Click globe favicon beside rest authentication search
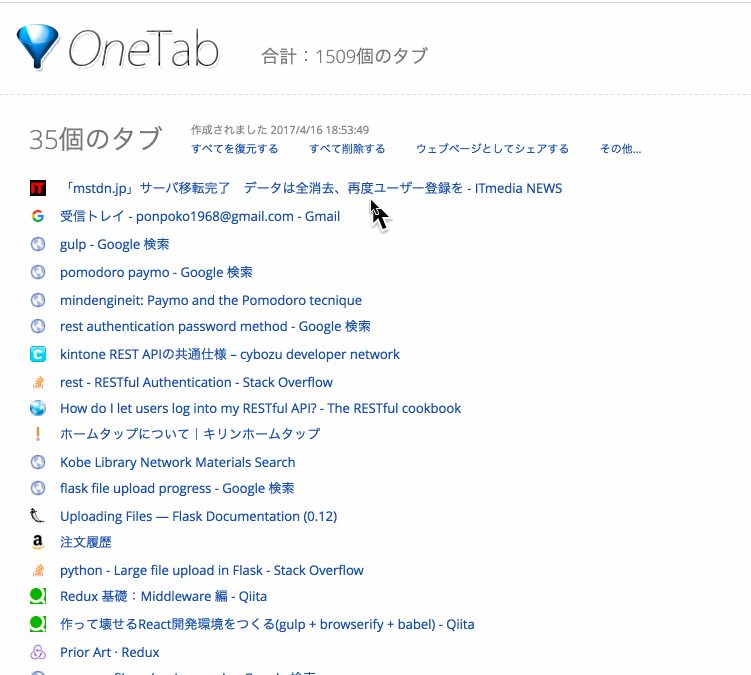 pyautogui.click(x=38, y=326)
